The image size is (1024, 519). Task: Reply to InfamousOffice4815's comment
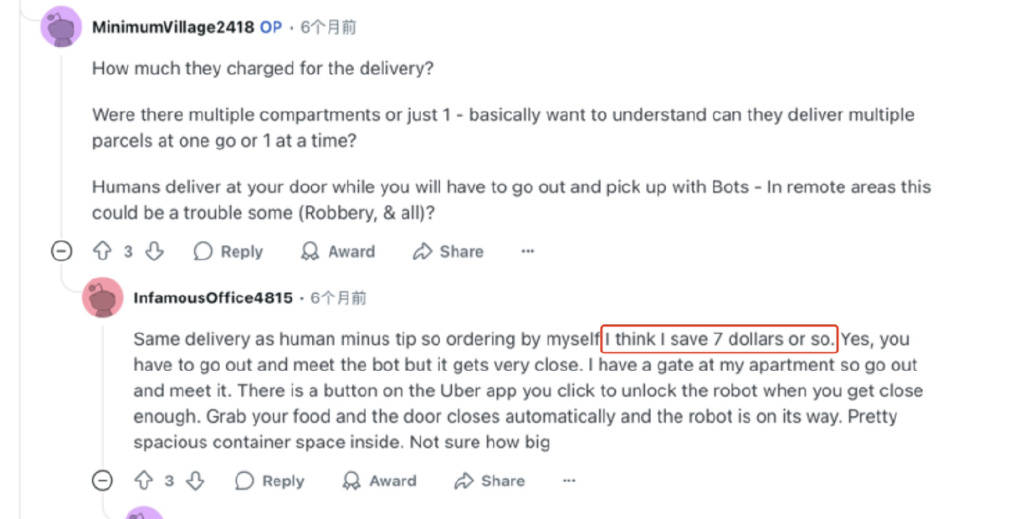[x=270, y=481]
